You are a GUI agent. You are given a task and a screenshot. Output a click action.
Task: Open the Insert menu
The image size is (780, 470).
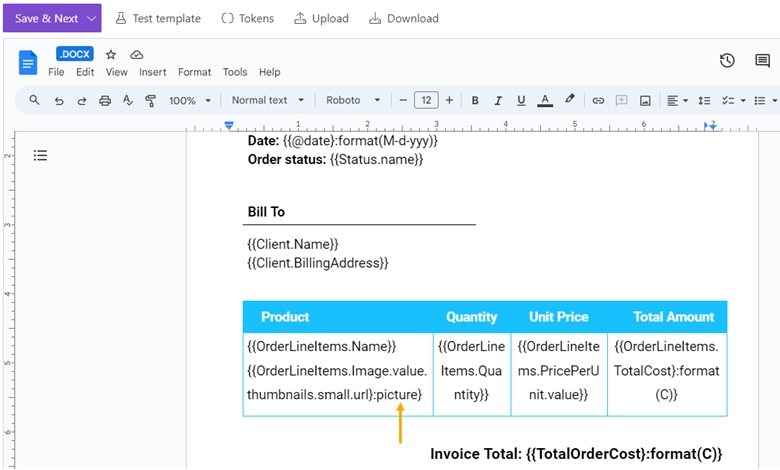(153, 72)
